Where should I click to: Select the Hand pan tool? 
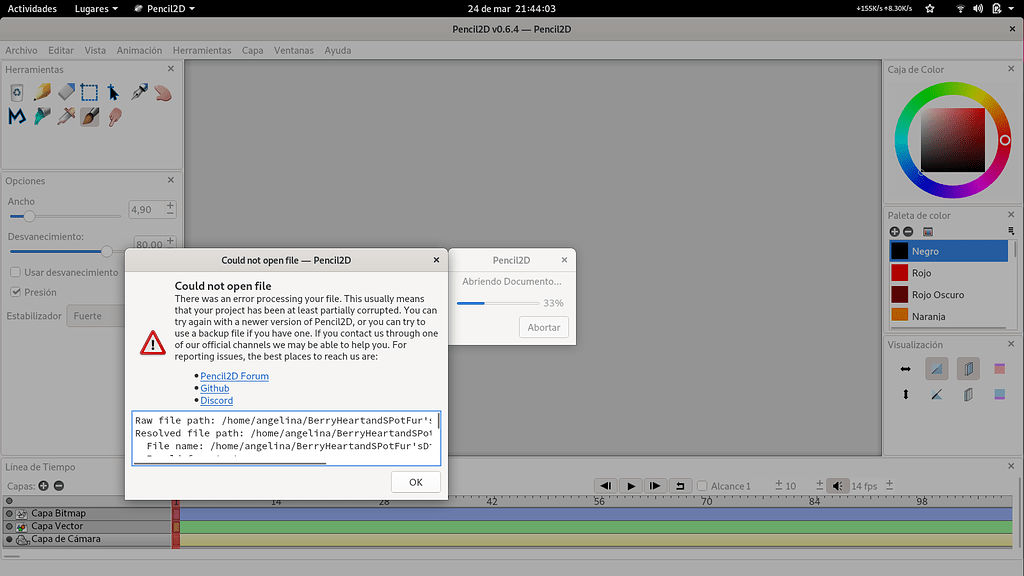point(163,92)
